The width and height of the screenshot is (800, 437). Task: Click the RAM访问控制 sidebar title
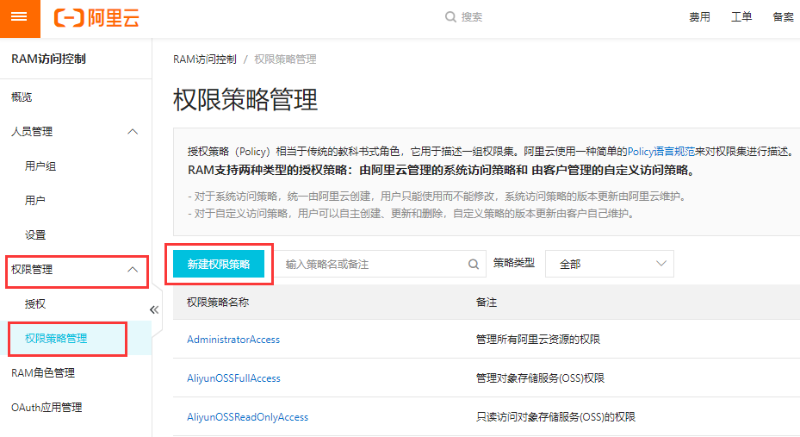coord(48,59)
